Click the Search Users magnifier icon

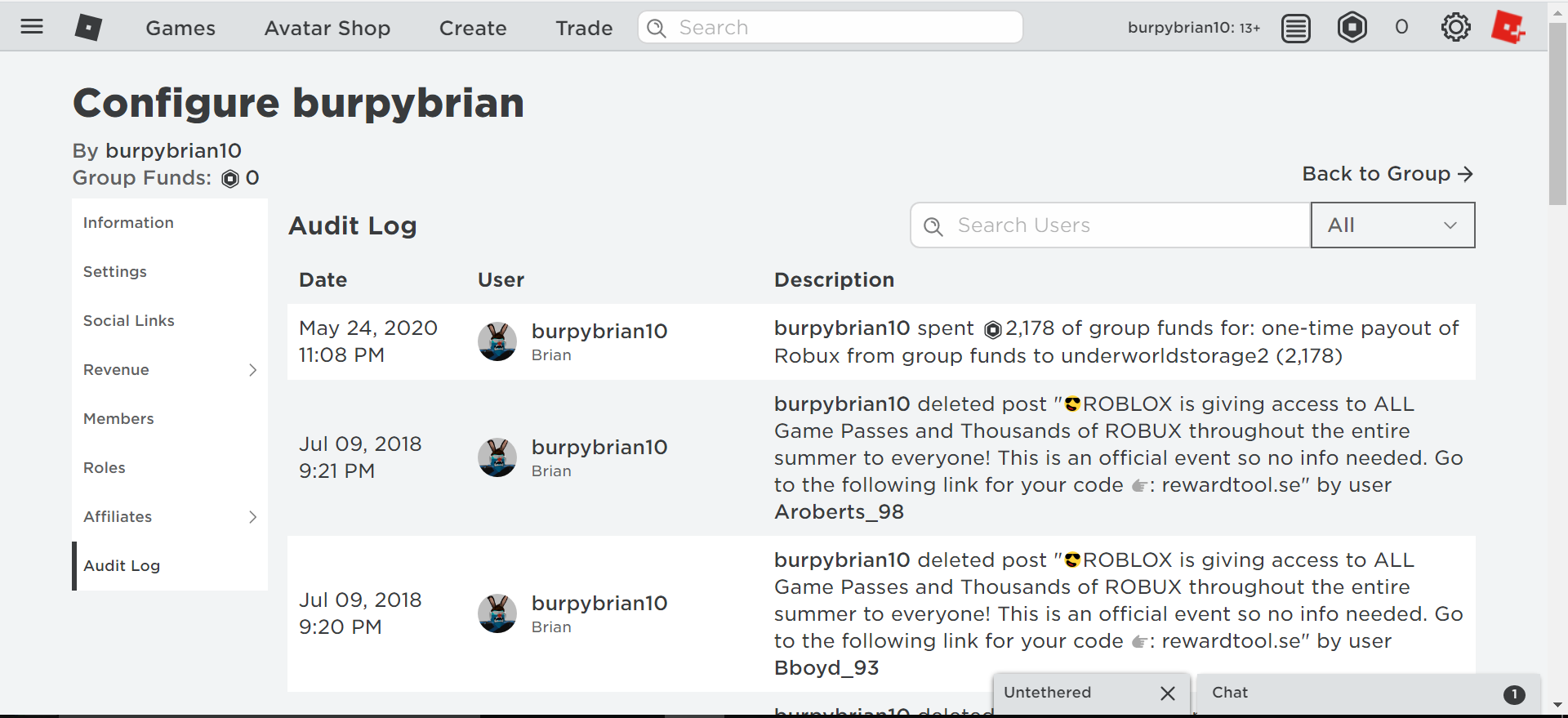point(933,226)
